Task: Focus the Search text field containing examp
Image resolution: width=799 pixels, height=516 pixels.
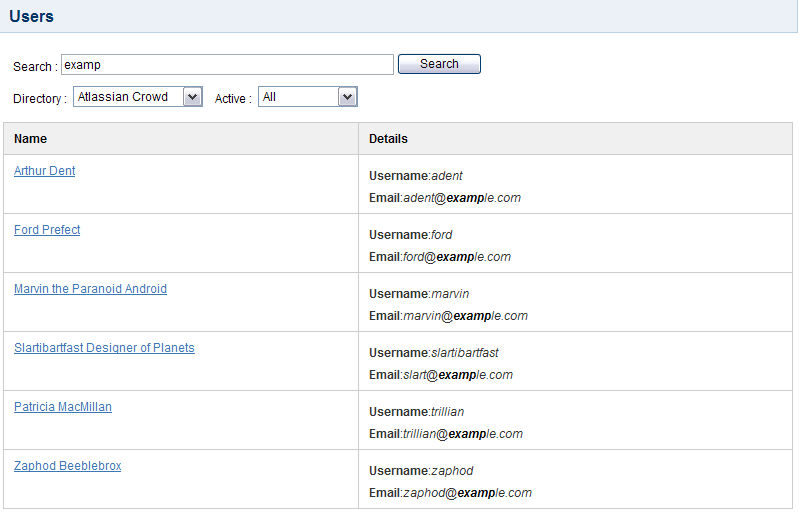Action: [227, 65]
